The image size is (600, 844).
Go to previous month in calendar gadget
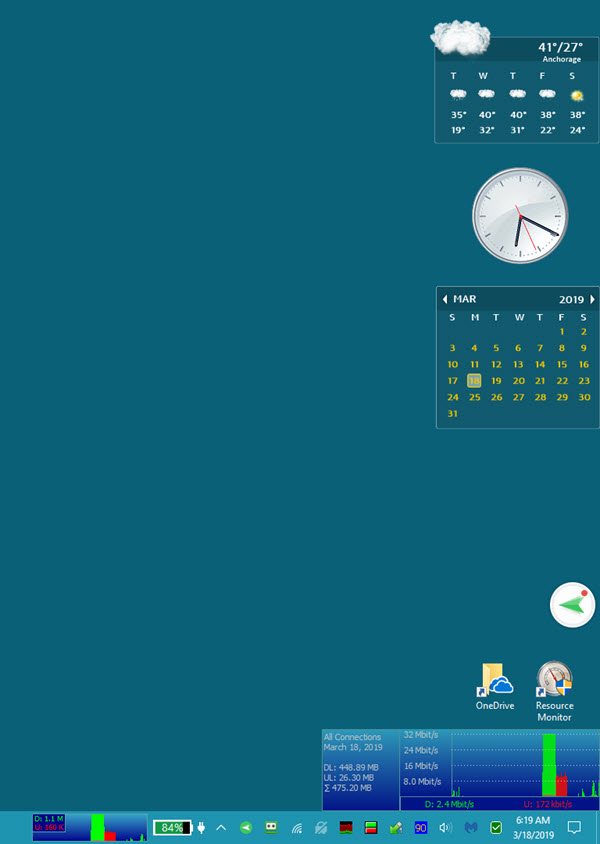click(444, 299)
